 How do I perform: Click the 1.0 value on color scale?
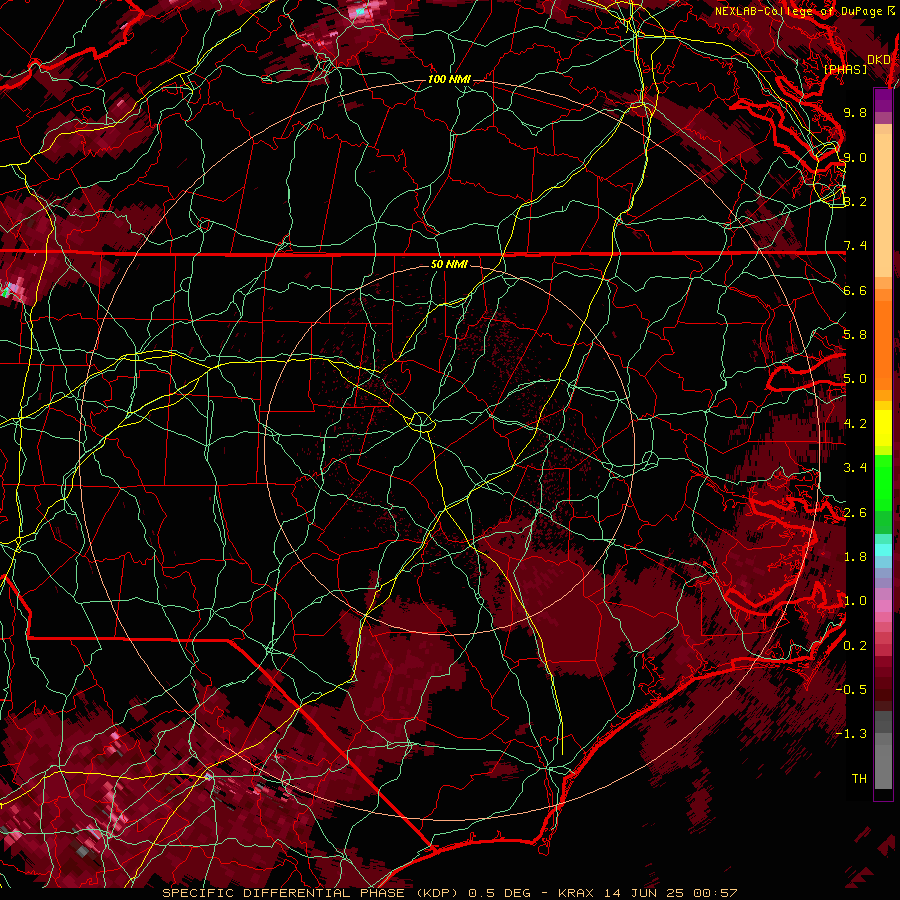[x=855, y=601]
